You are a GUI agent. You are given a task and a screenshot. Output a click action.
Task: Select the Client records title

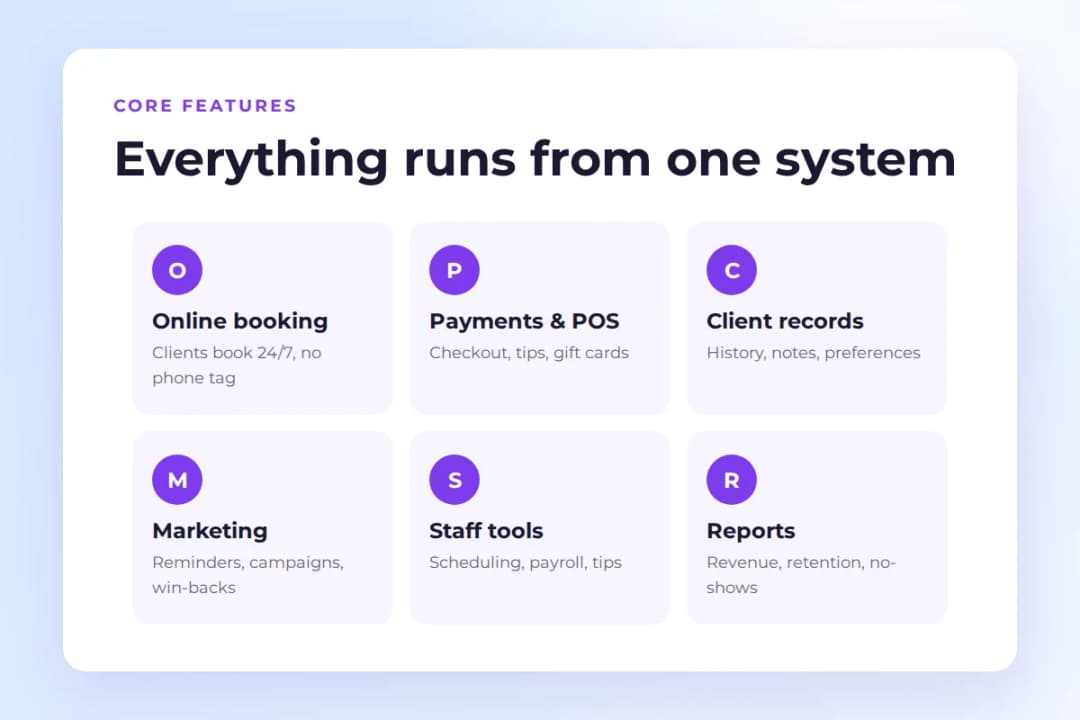click(x=785, y=321)
